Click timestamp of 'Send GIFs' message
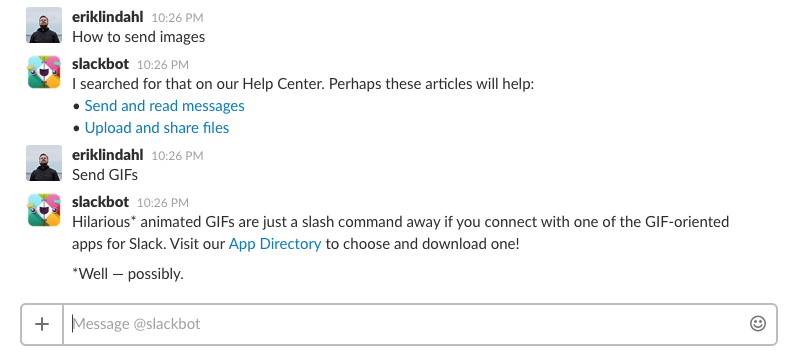This screenshot has height=363, width=786. [177, 156]
